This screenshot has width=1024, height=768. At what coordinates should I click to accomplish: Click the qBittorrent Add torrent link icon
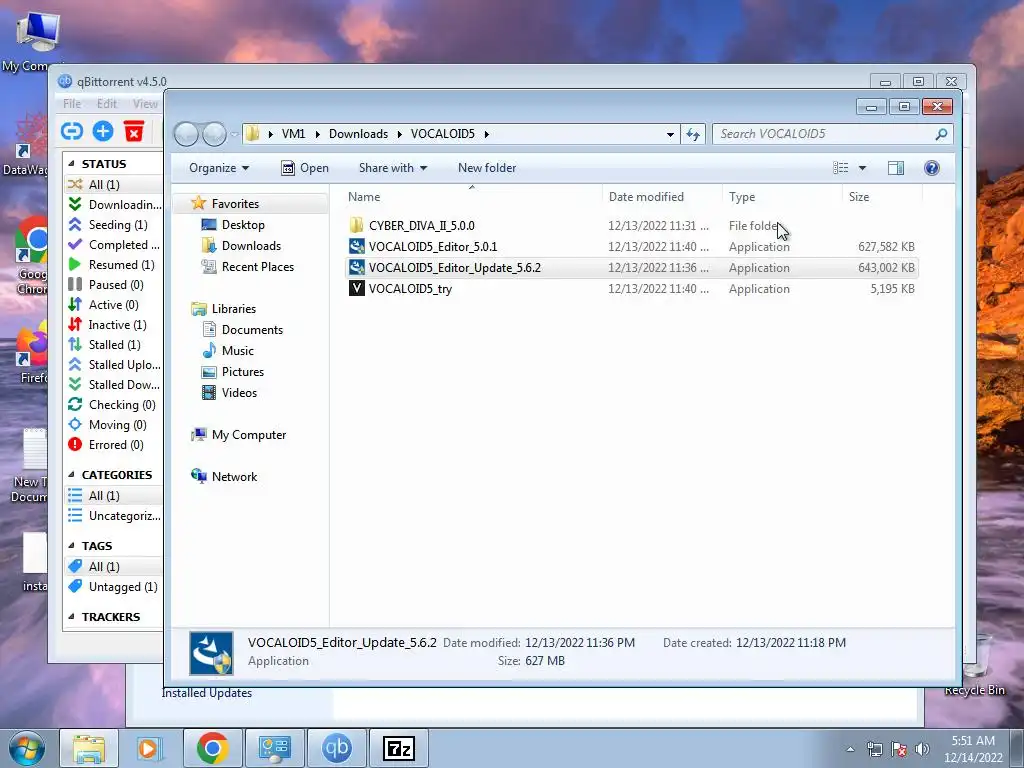72,131
